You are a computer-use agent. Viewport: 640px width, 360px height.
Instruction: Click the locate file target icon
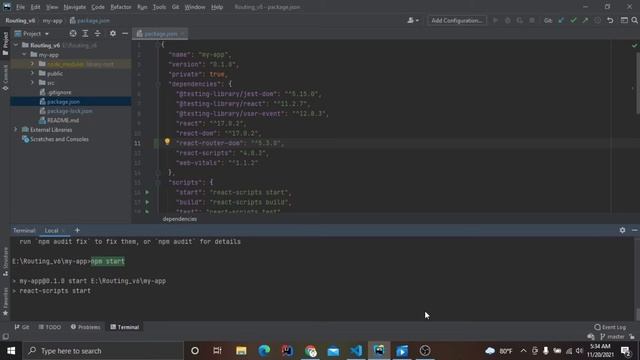73,33
